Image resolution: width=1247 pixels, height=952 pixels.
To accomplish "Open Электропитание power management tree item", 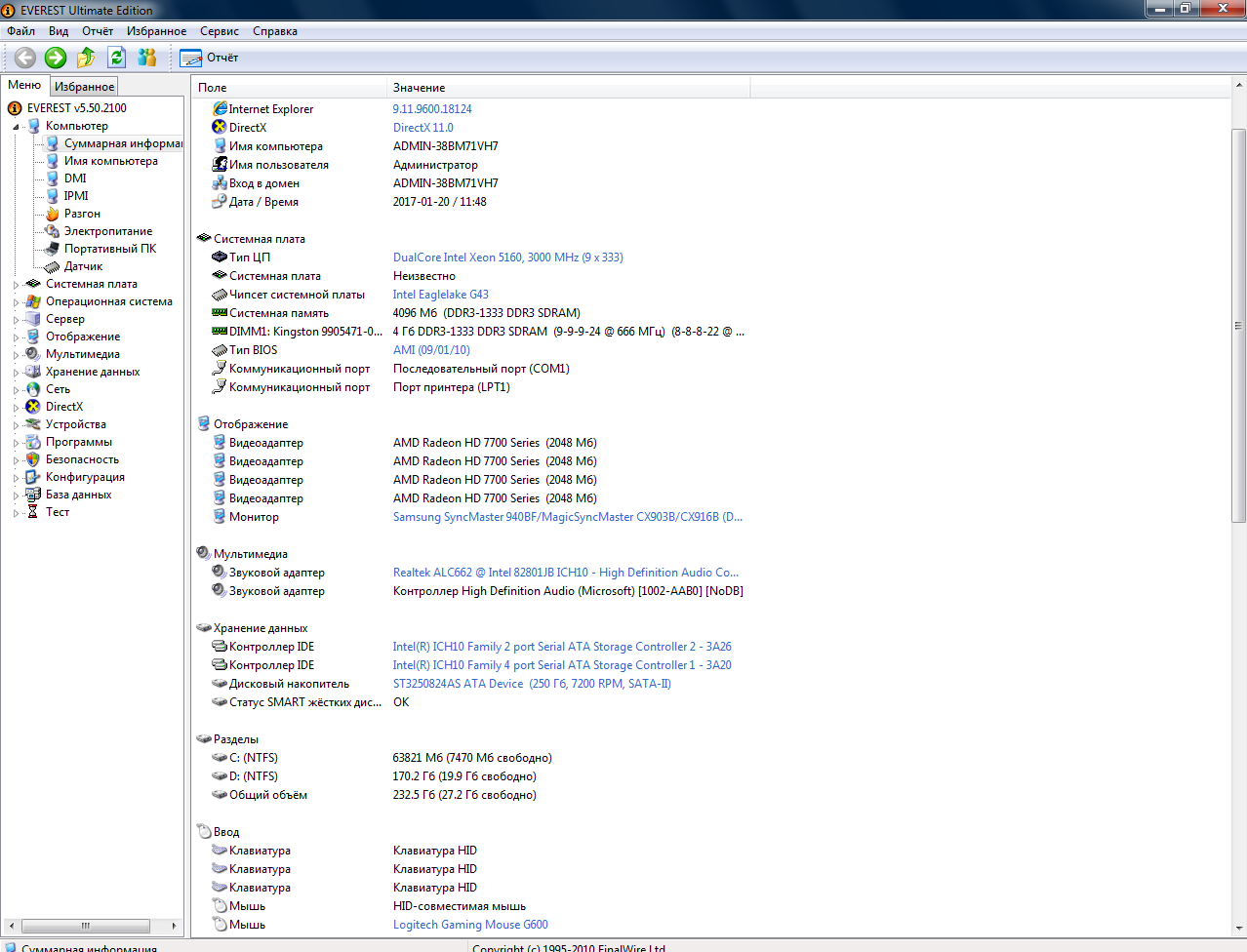I will click(x=107, y=231).
